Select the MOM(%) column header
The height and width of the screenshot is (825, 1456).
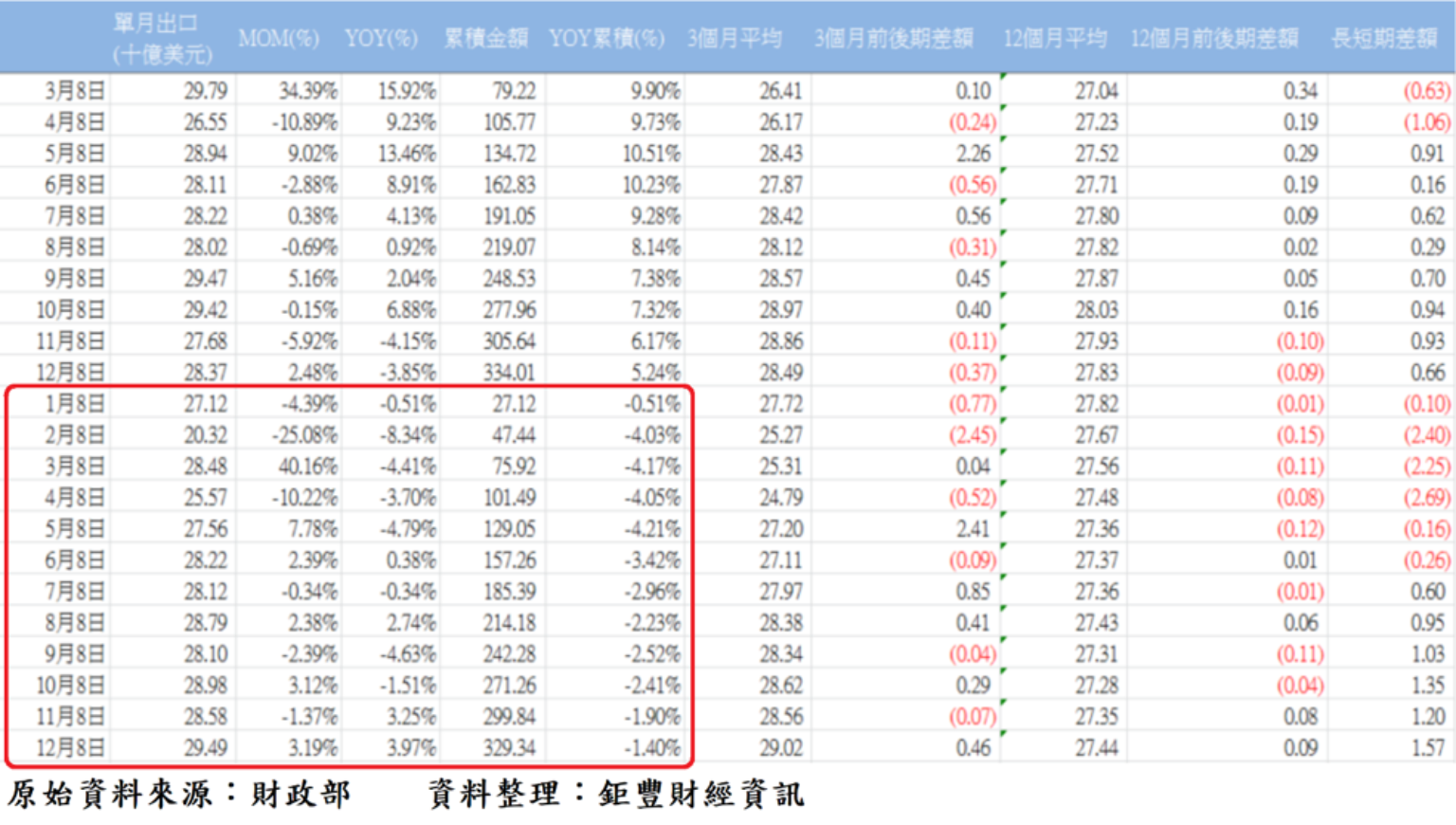[x=279, y=39]
